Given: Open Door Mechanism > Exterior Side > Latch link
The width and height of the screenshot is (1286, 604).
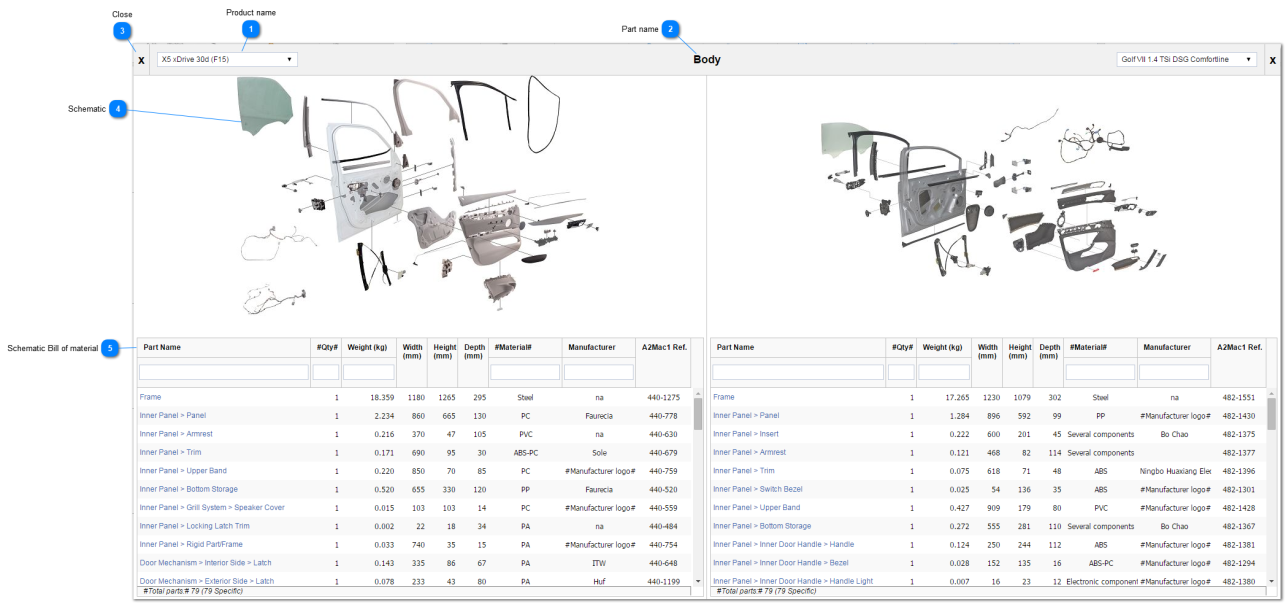Looking at the screenshot, I should [207, 581].
